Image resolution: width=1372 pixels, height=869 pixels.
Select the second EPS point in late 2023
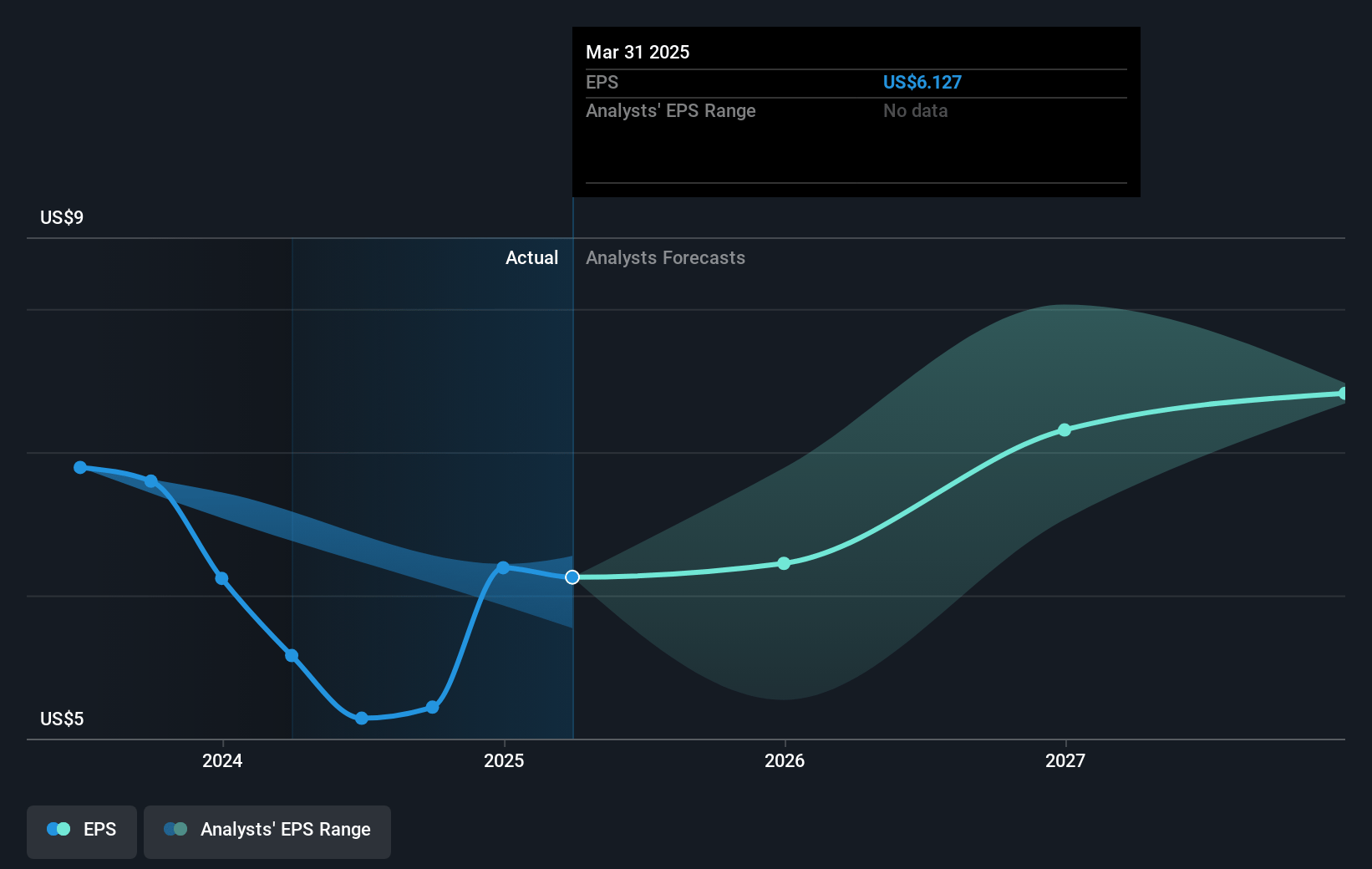(151, 480)
